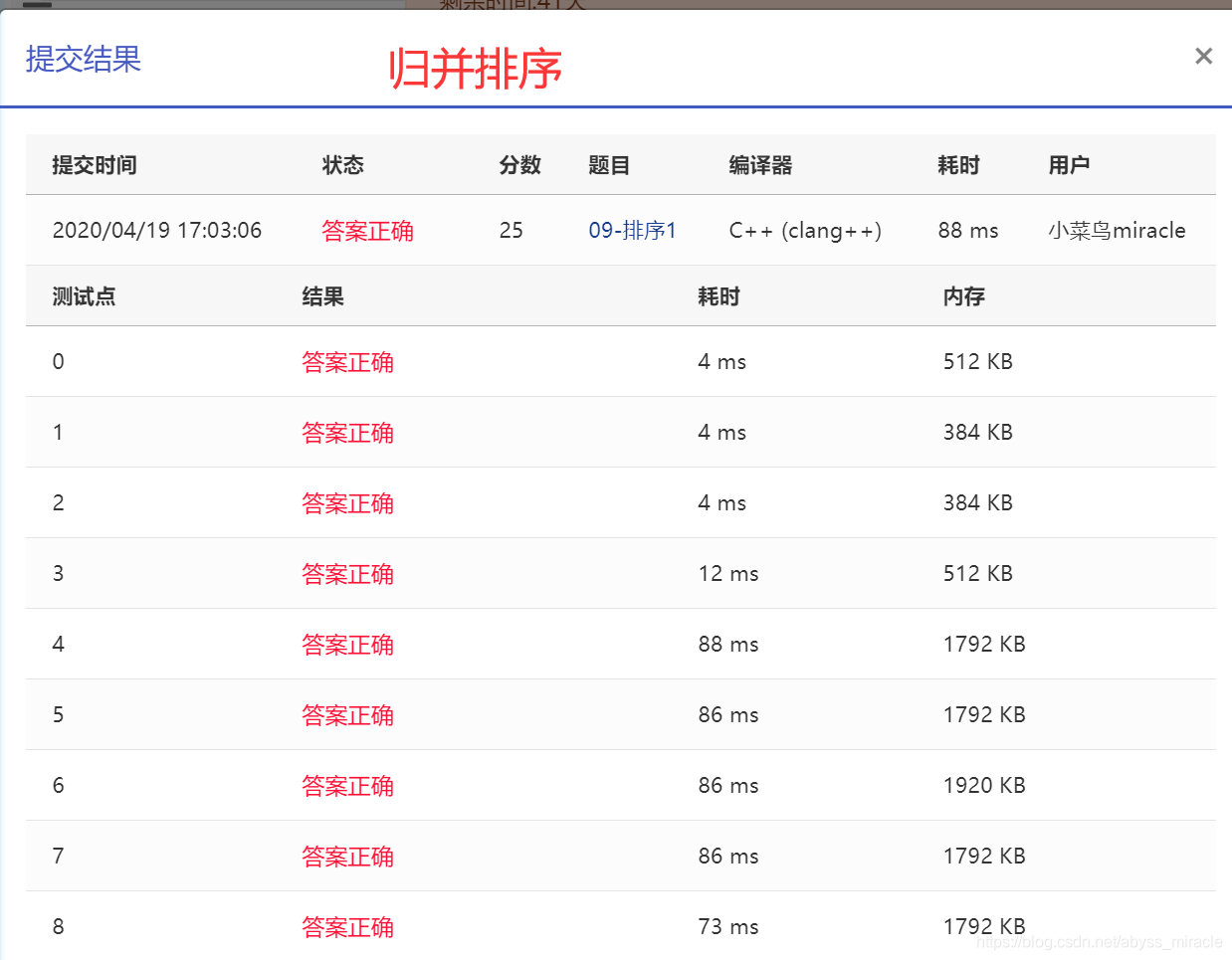Click the 测试点 column header
This screenshot has width=1232, height=960.
(x=84, y=296)
